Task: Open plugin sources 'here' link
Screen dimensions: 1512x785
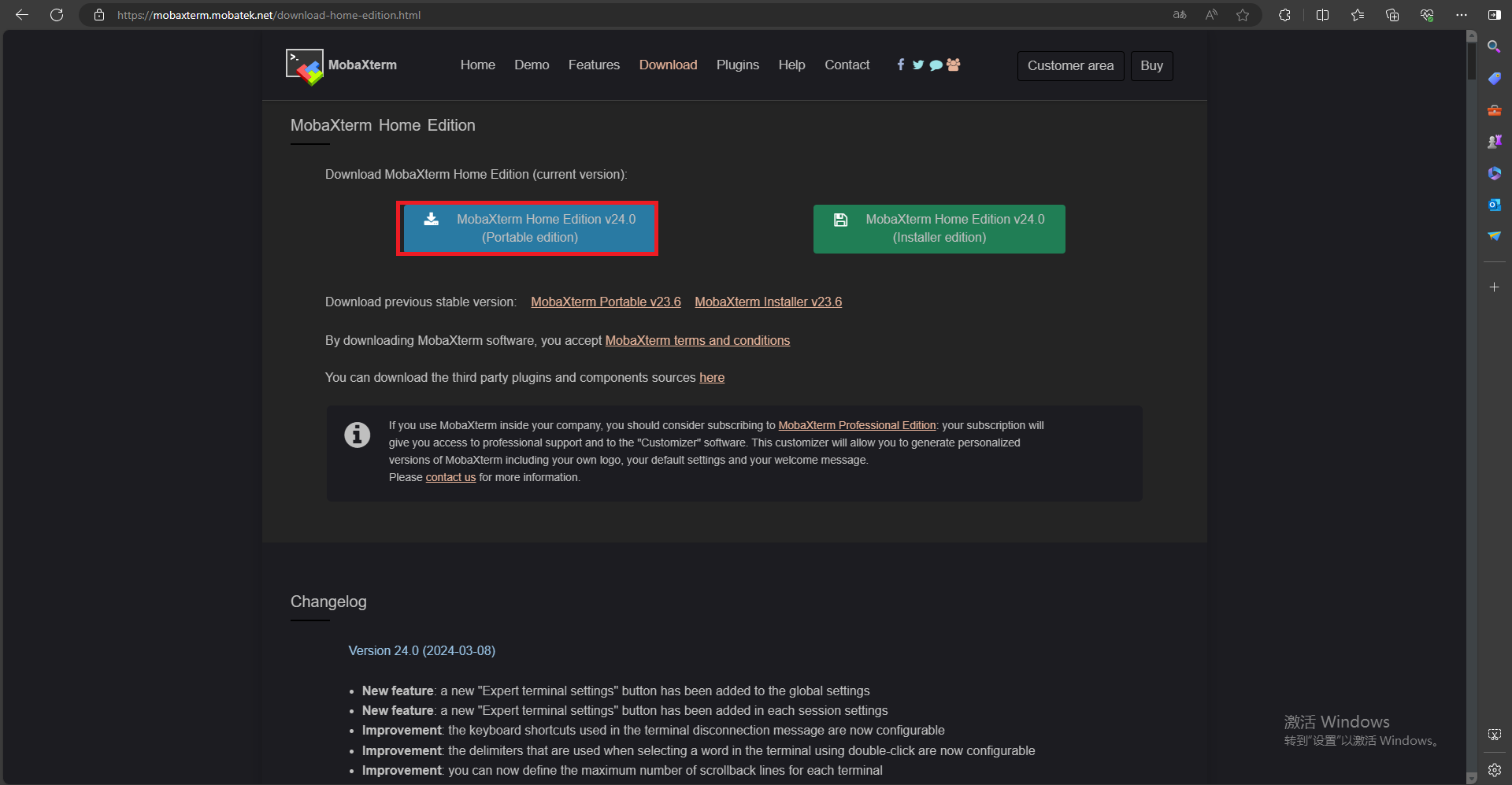Action: (x=712, y=377)
